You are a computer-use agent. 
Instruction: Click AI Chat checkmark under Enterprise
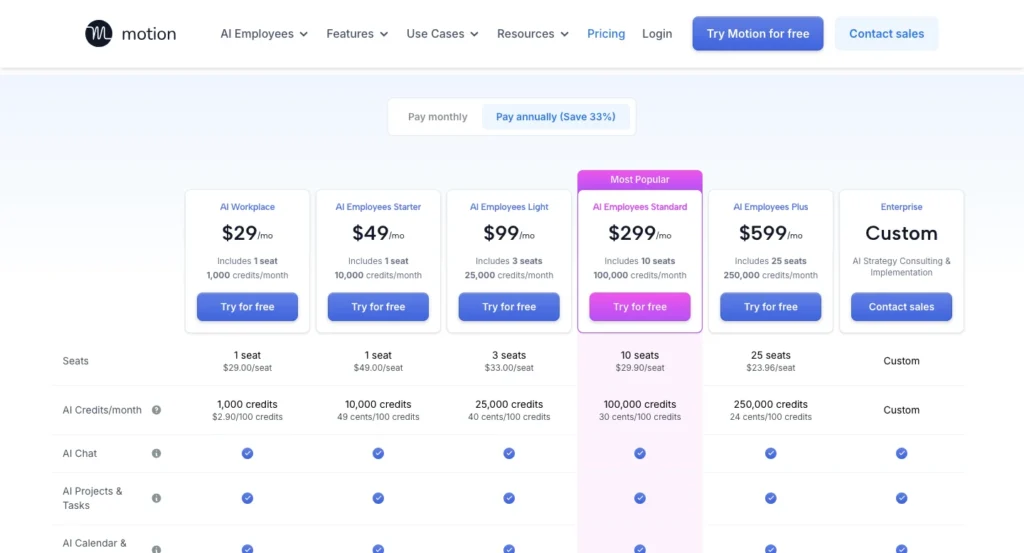(901, 453)
